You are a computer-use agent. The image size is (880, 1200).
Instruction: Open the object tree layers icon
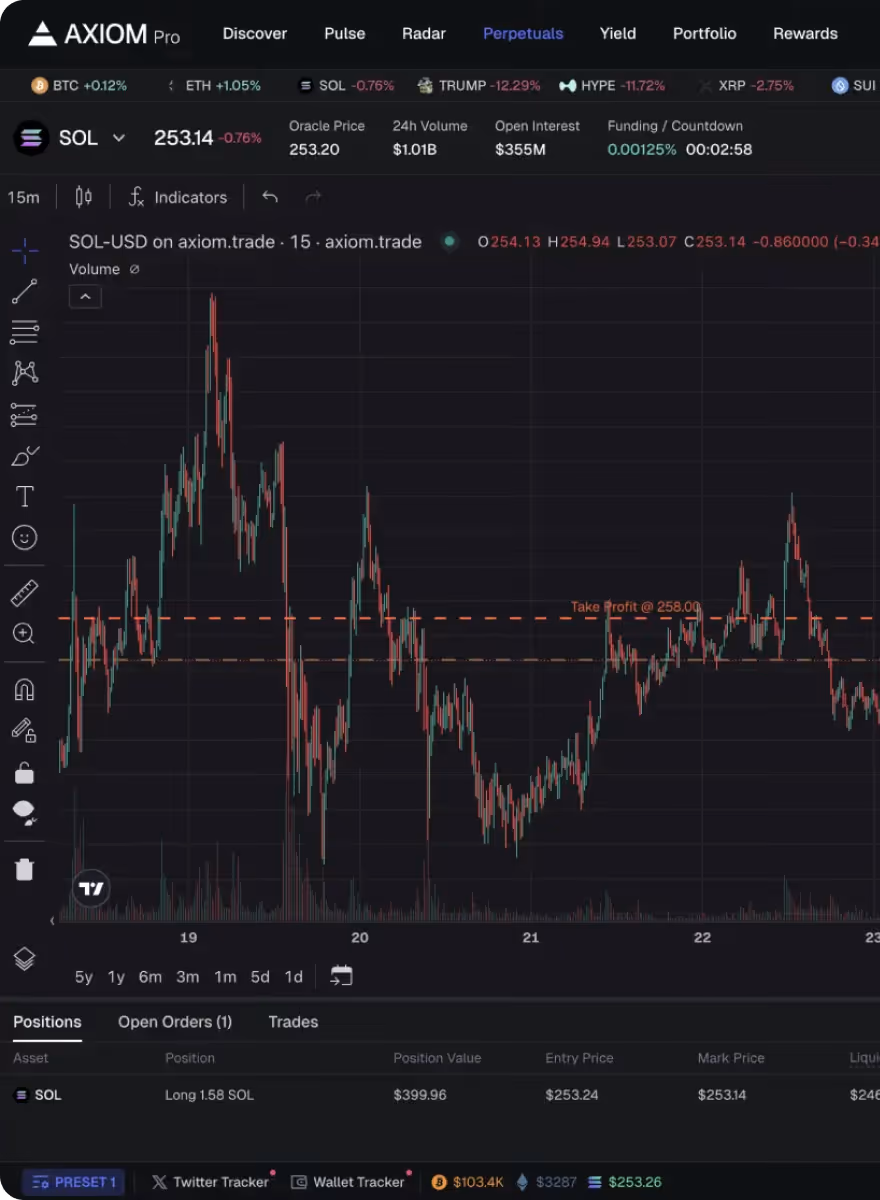click(x=25, y=959)
